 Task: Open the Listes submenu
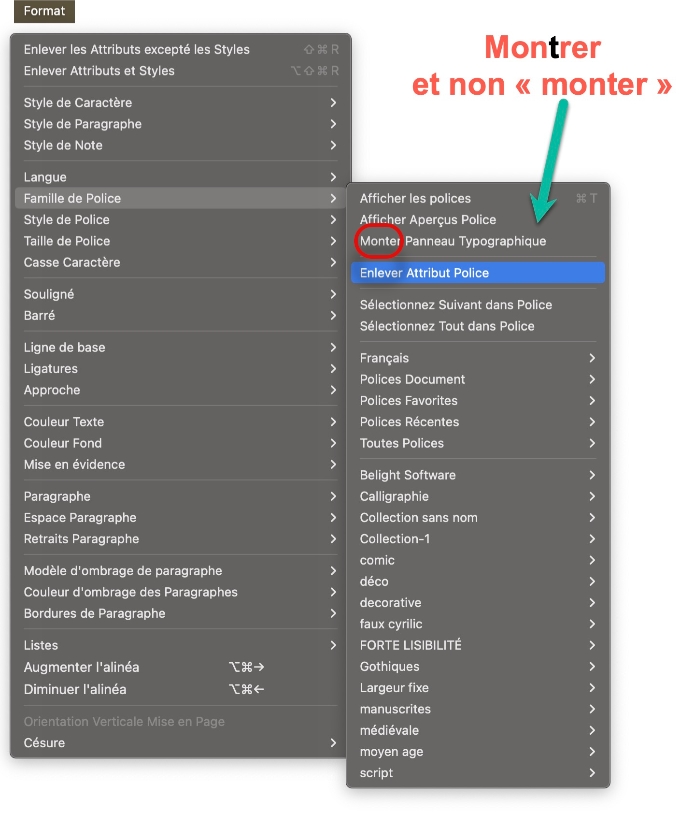tap(181, 645)
